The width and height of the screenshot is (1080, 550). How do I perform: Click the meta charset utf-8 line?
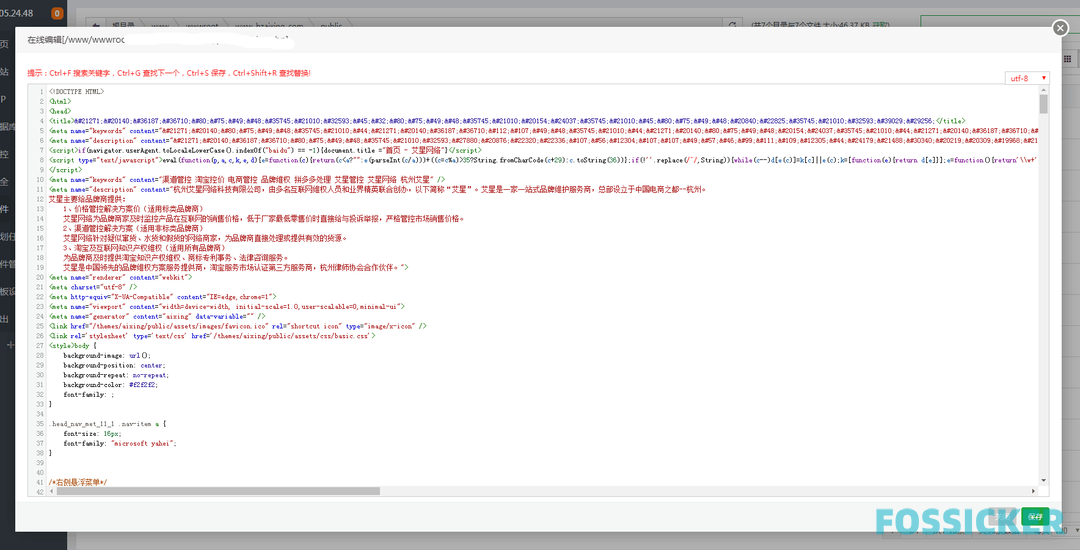[x=93, y=286]
